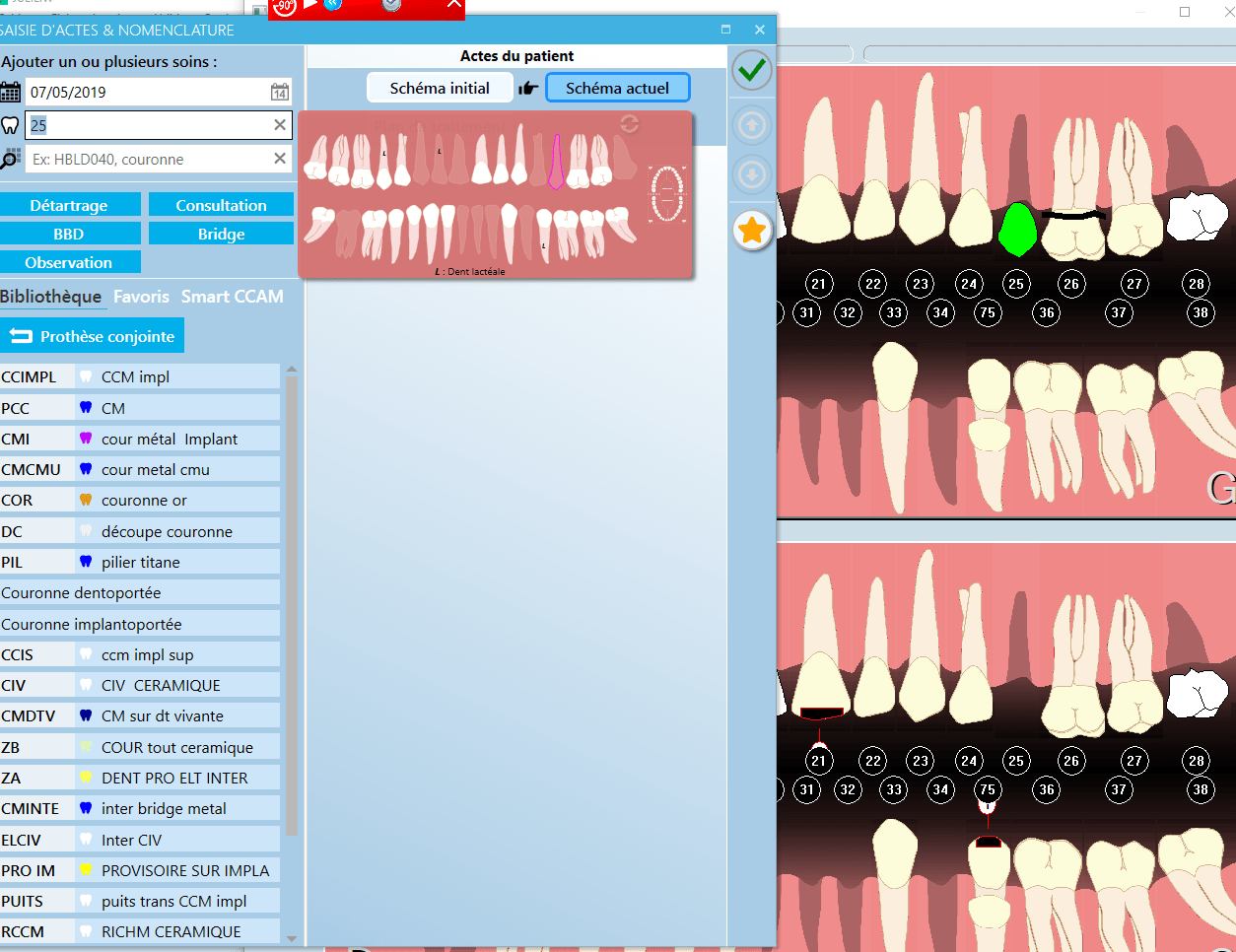1236x952 pixels.
Task: Click the move up arrow button
Action: [752, 125]
